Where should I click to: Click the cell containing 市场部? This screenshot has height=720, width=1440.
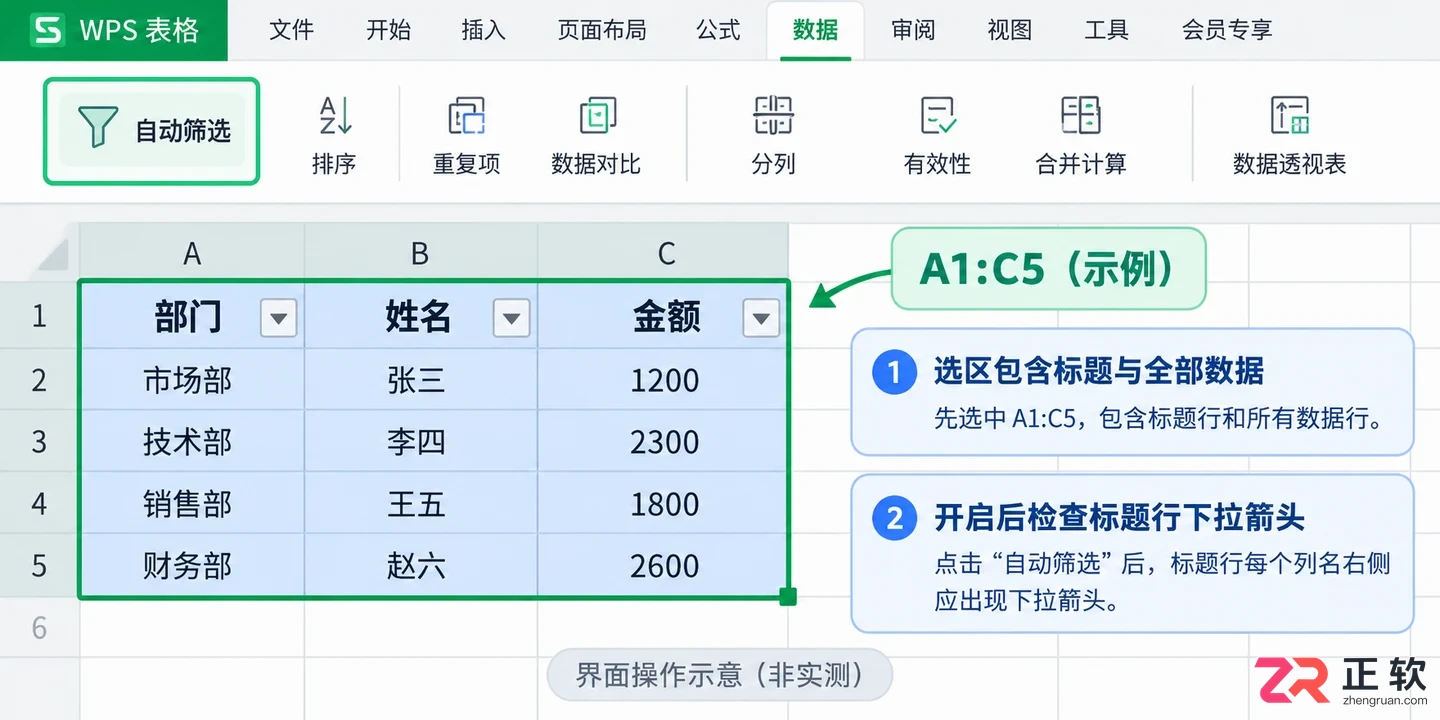click(192, 380)
